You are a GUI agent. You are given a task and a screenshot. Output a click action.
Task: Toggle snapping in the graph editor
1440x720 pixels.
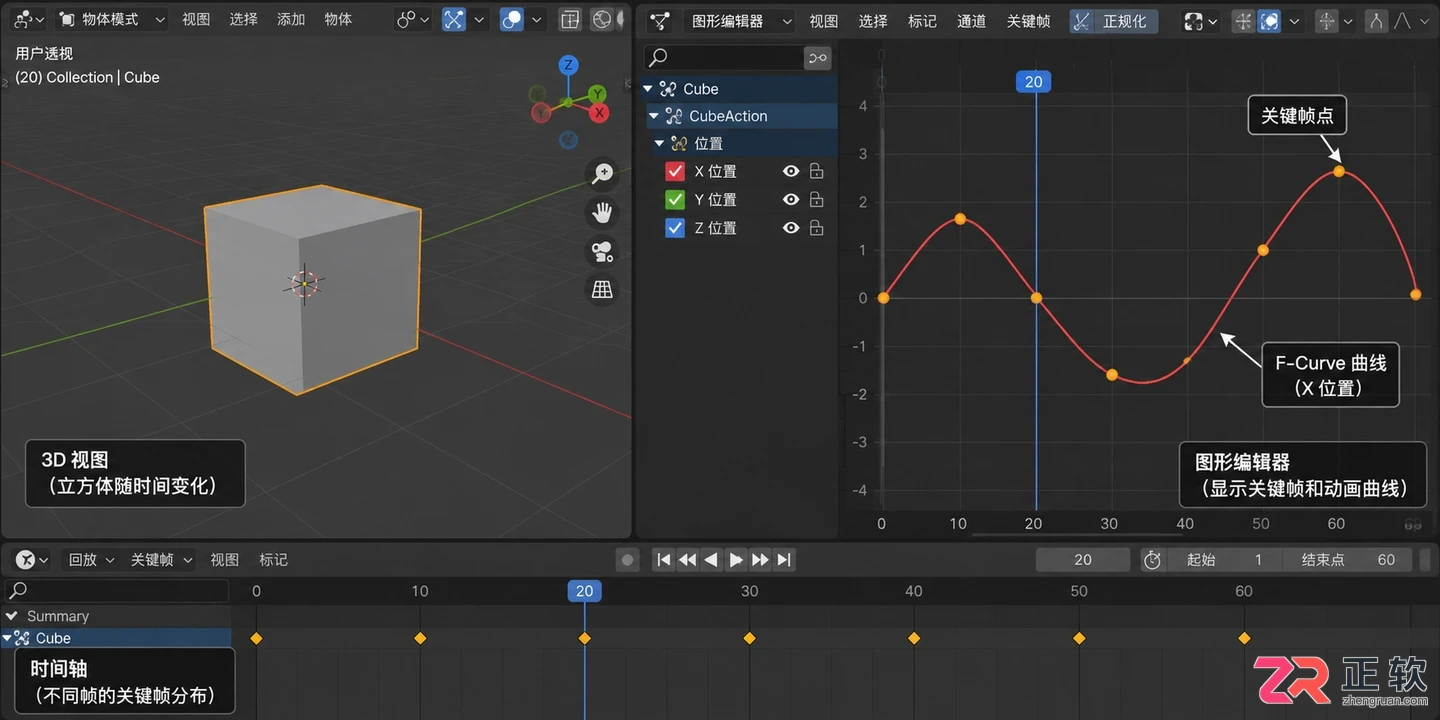click(x=1376, y=21)
